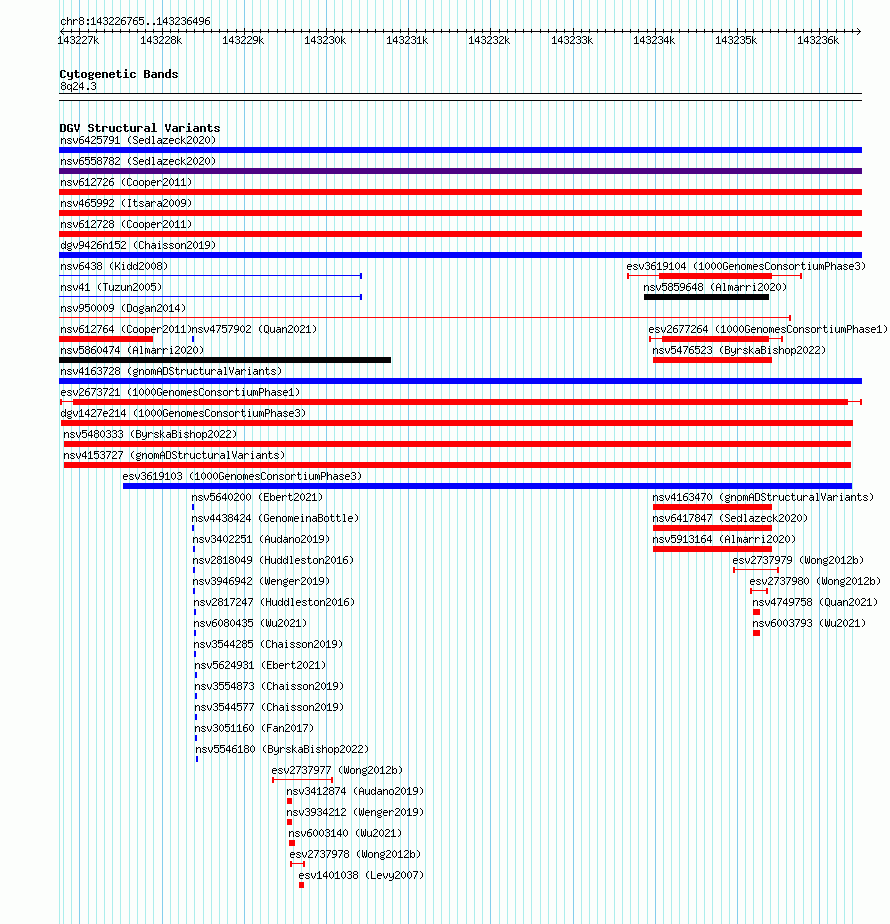This screenshot has height=924, width=890.
Task: Open nsv3554873 (Chaisson2019) label
Action: coord(269,687)
